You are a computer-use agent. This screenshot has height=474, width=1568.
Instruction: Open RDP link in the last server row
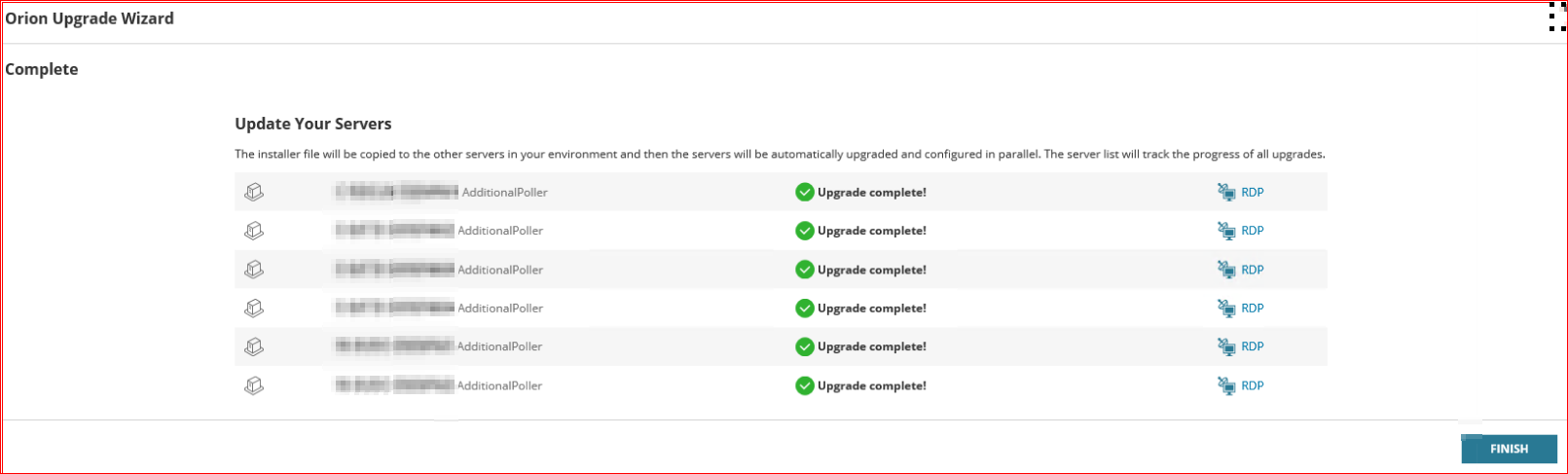pos(1252,385)
